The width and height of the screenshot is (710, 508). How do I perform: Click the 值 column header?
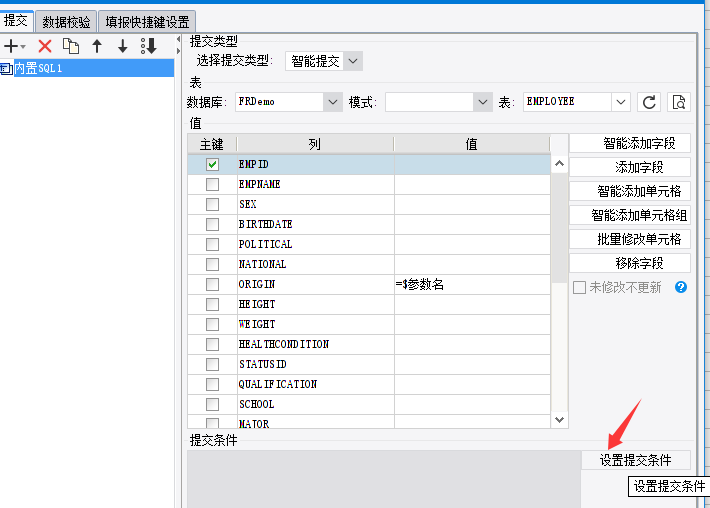(472, 144)
